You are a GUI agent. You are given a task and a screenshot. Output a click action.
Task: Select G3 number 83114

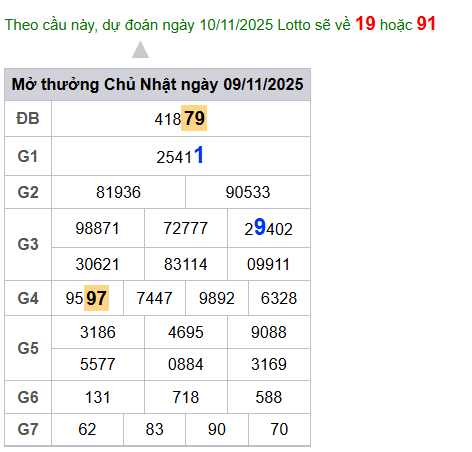(x=186, y=264)
